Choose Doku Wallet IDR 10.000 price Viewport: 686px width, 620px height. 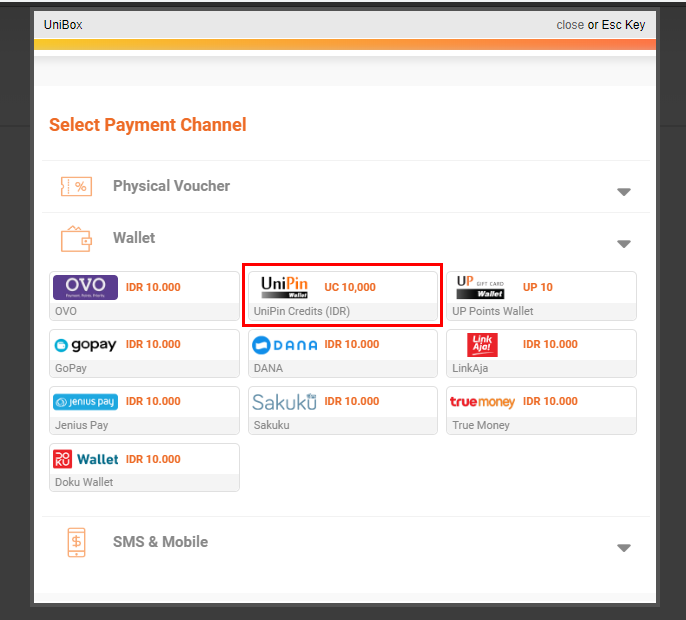[153, 459]
